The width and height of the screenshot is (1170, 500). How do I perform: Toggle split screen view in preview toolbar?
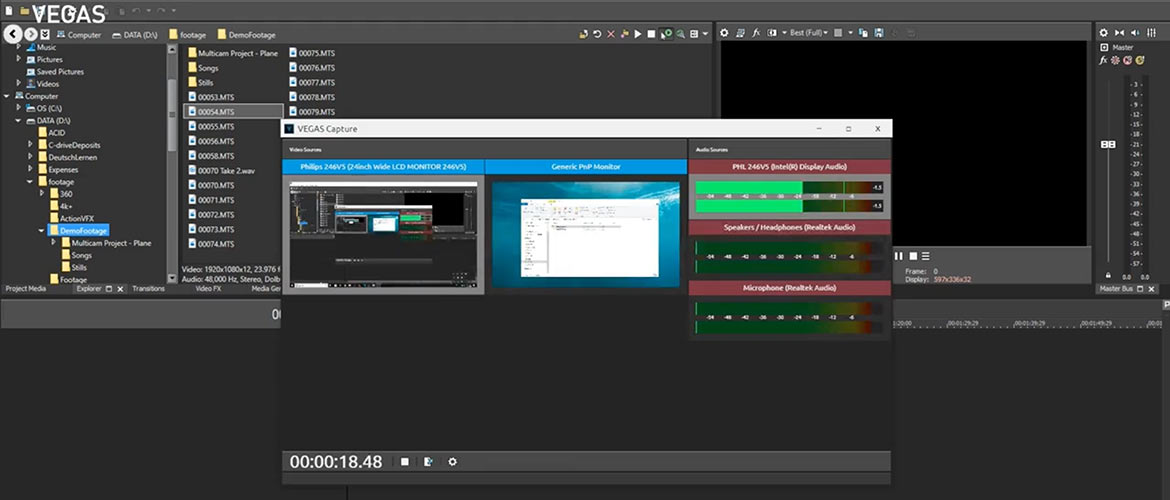(772, 33)
